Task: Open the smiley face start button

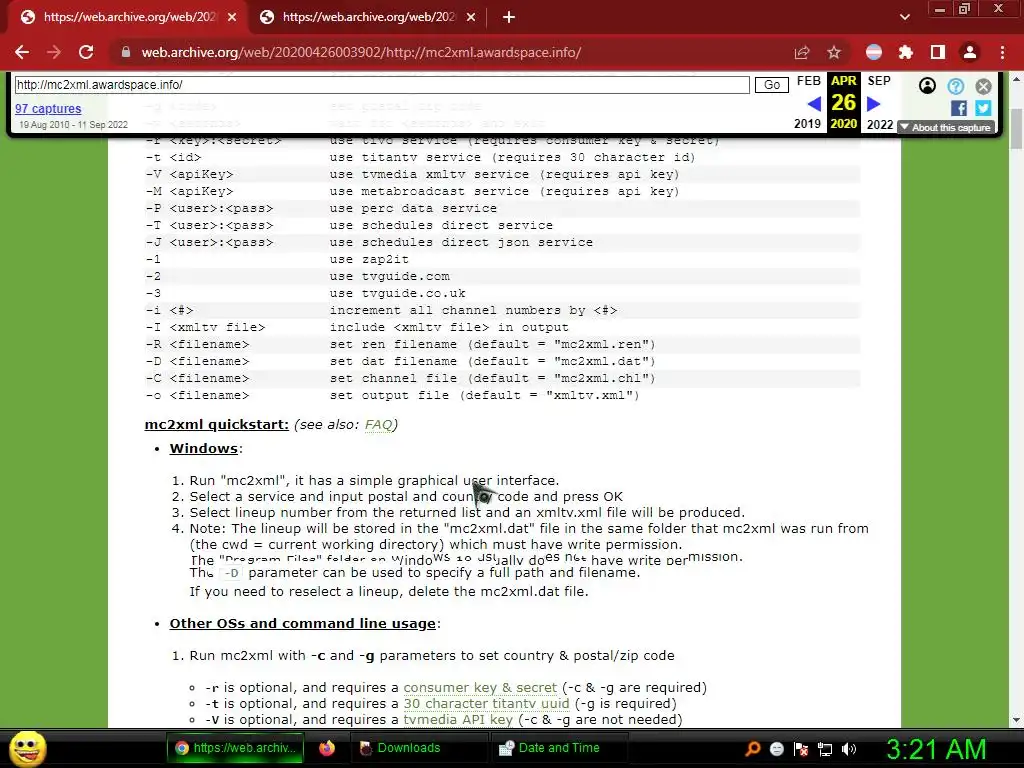Action: (27, 748)
